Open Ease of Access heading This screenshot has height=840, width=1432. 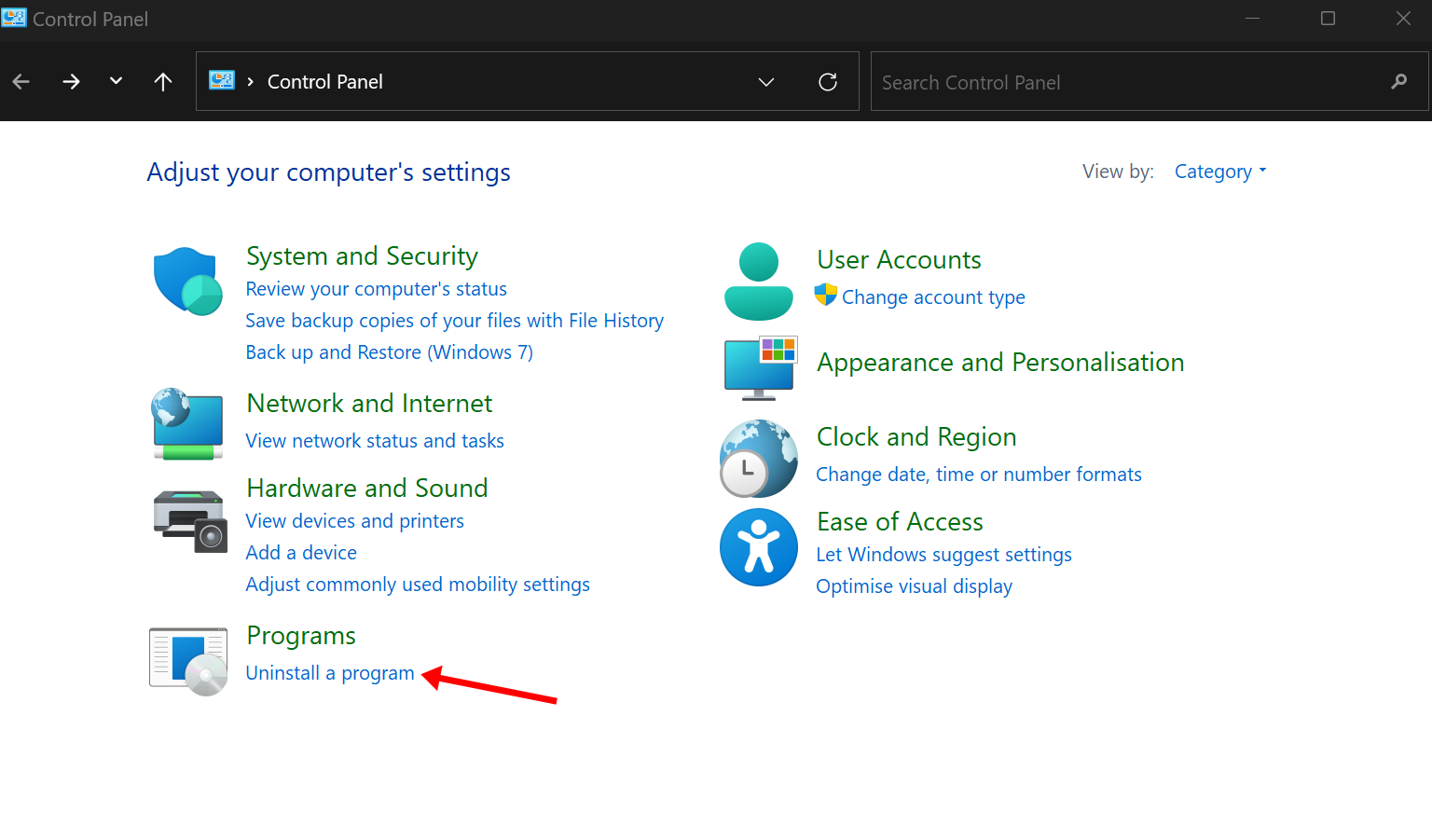pos(900,522)
